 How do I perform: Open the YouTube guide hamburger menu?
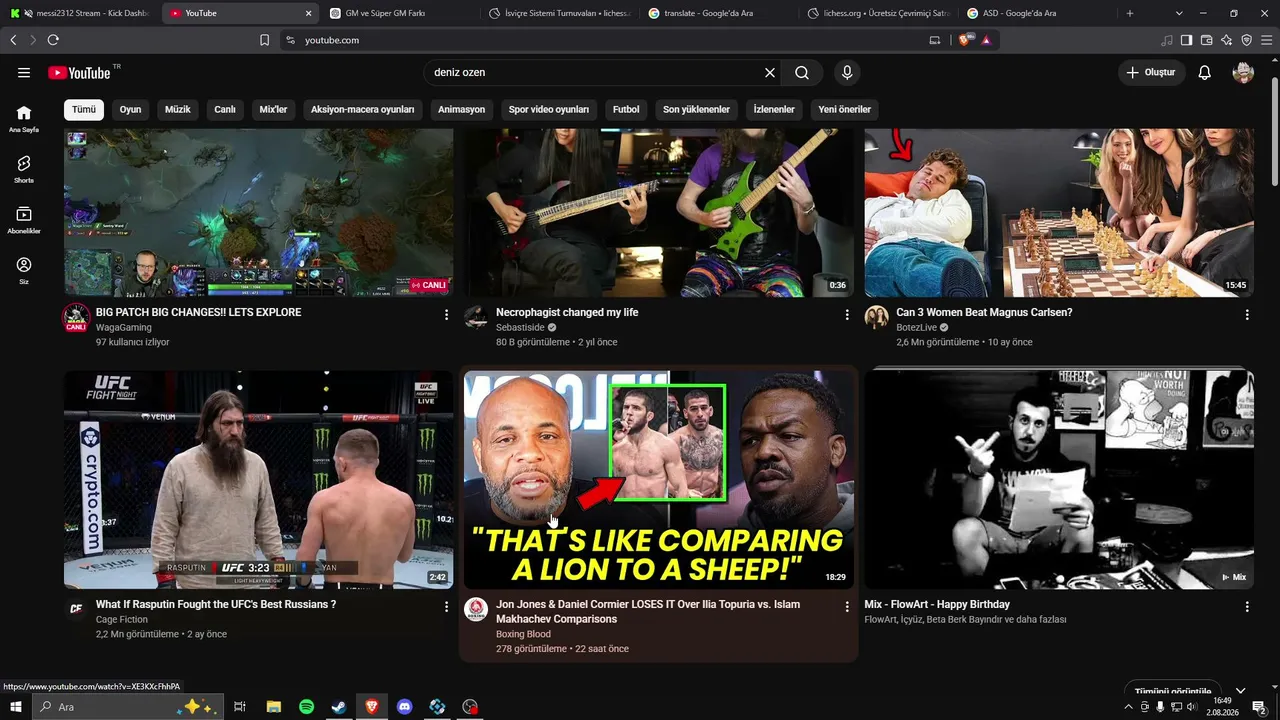(x=24, y=73)
